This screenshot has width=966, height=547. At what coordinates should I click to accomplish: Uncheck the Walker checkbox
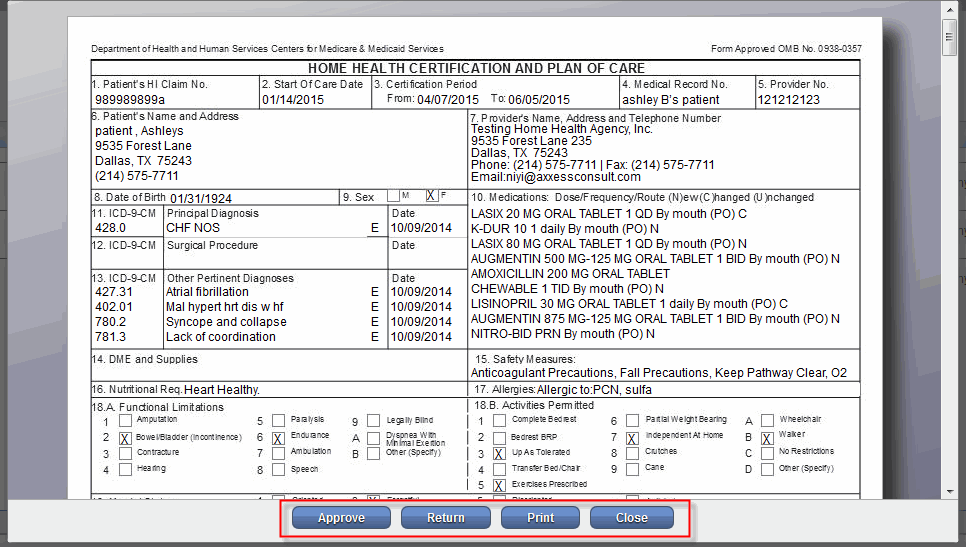tap(767, 438)
